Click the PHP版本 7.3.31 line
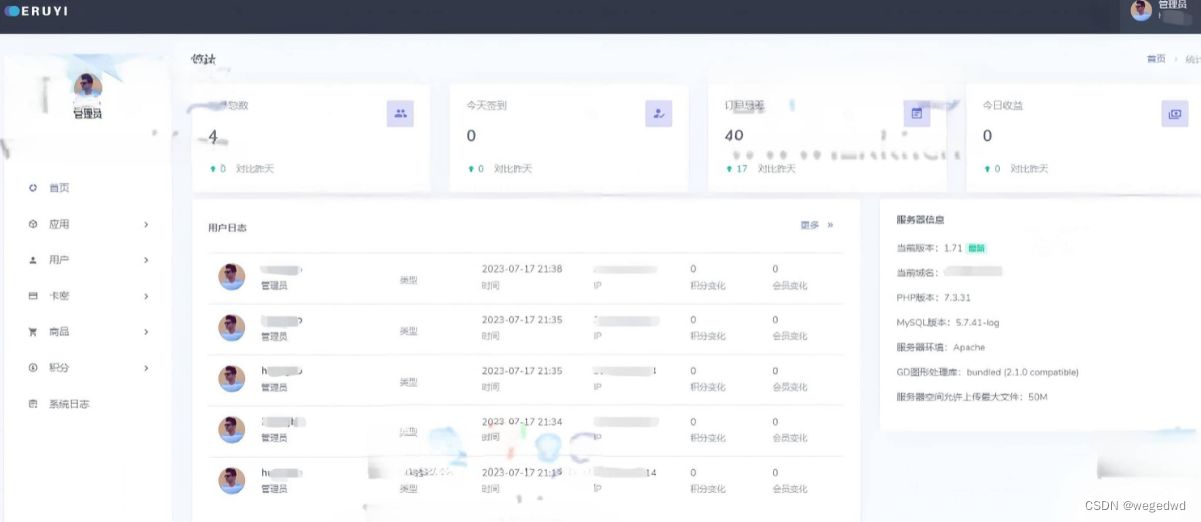 tap(934, 297)
